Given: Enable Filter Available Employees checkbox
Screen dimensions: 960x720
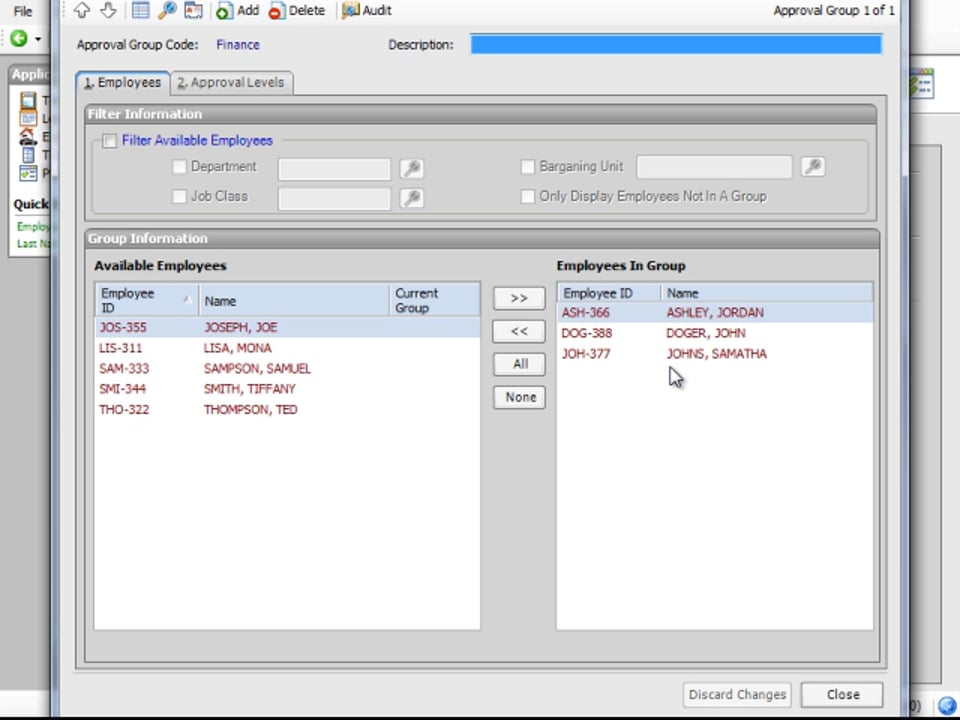Looking at the screenshot, I should (x=110, y=141).
